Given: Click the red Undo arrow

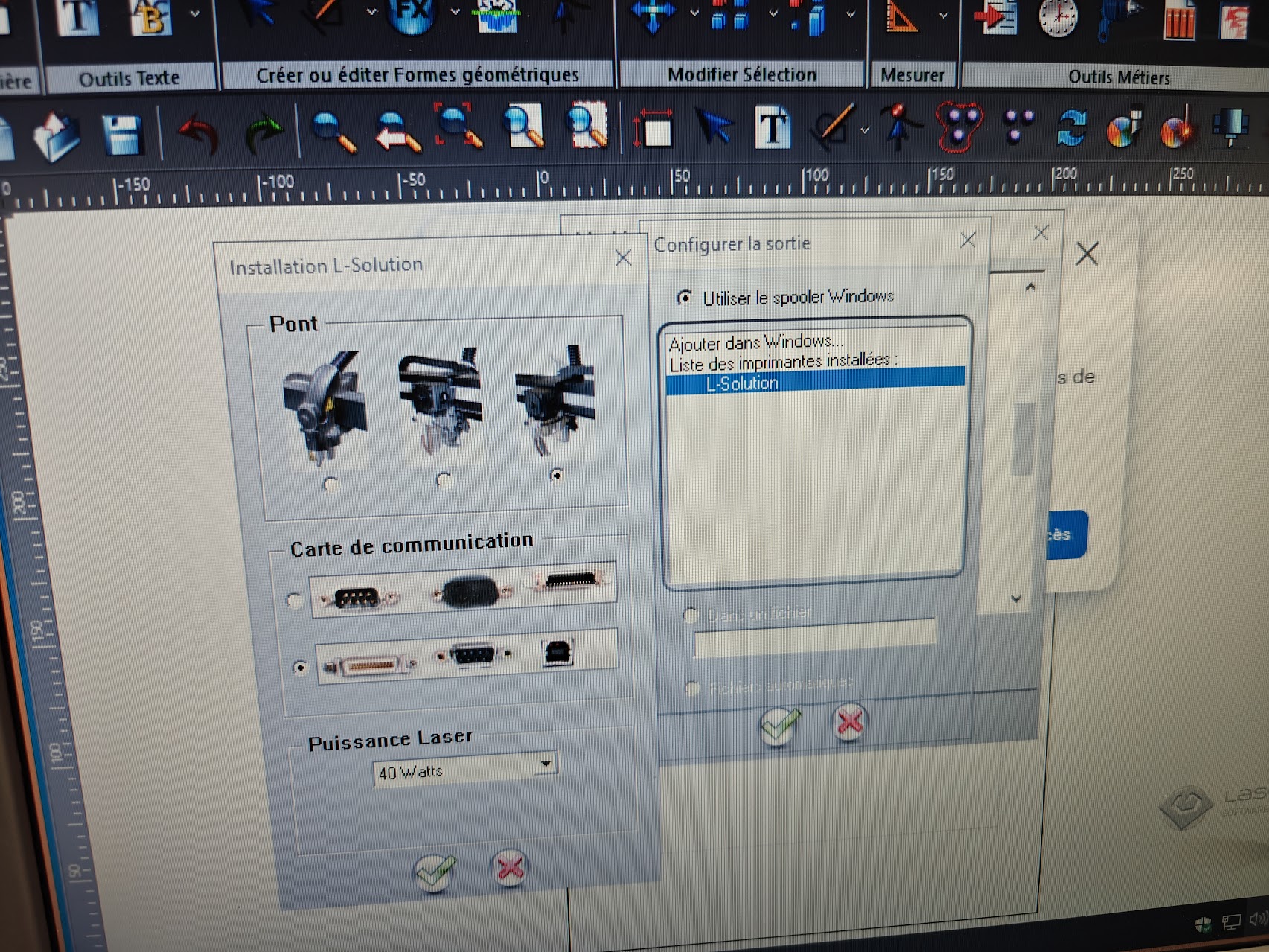Looking at the screenshot, I should coord(197,134).
